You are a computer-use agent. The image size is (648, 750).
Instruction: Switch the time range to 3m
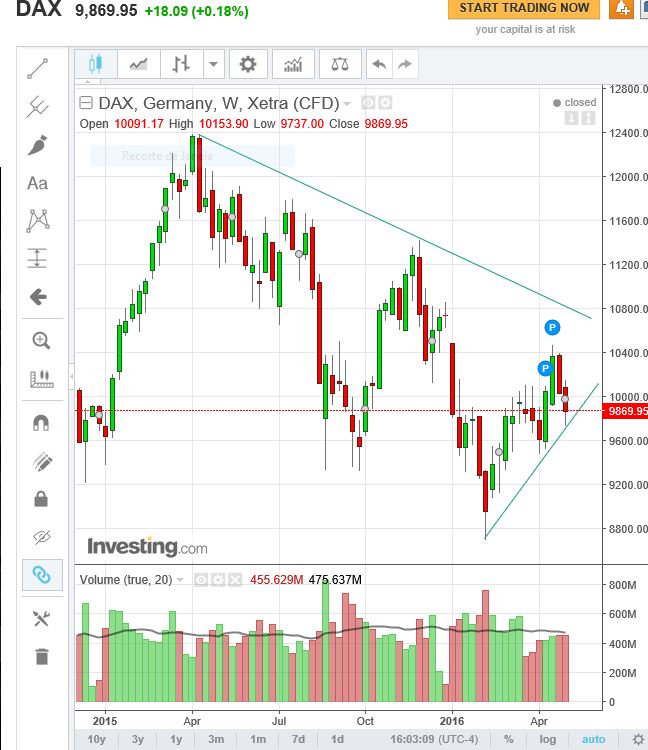coord(216,739)
